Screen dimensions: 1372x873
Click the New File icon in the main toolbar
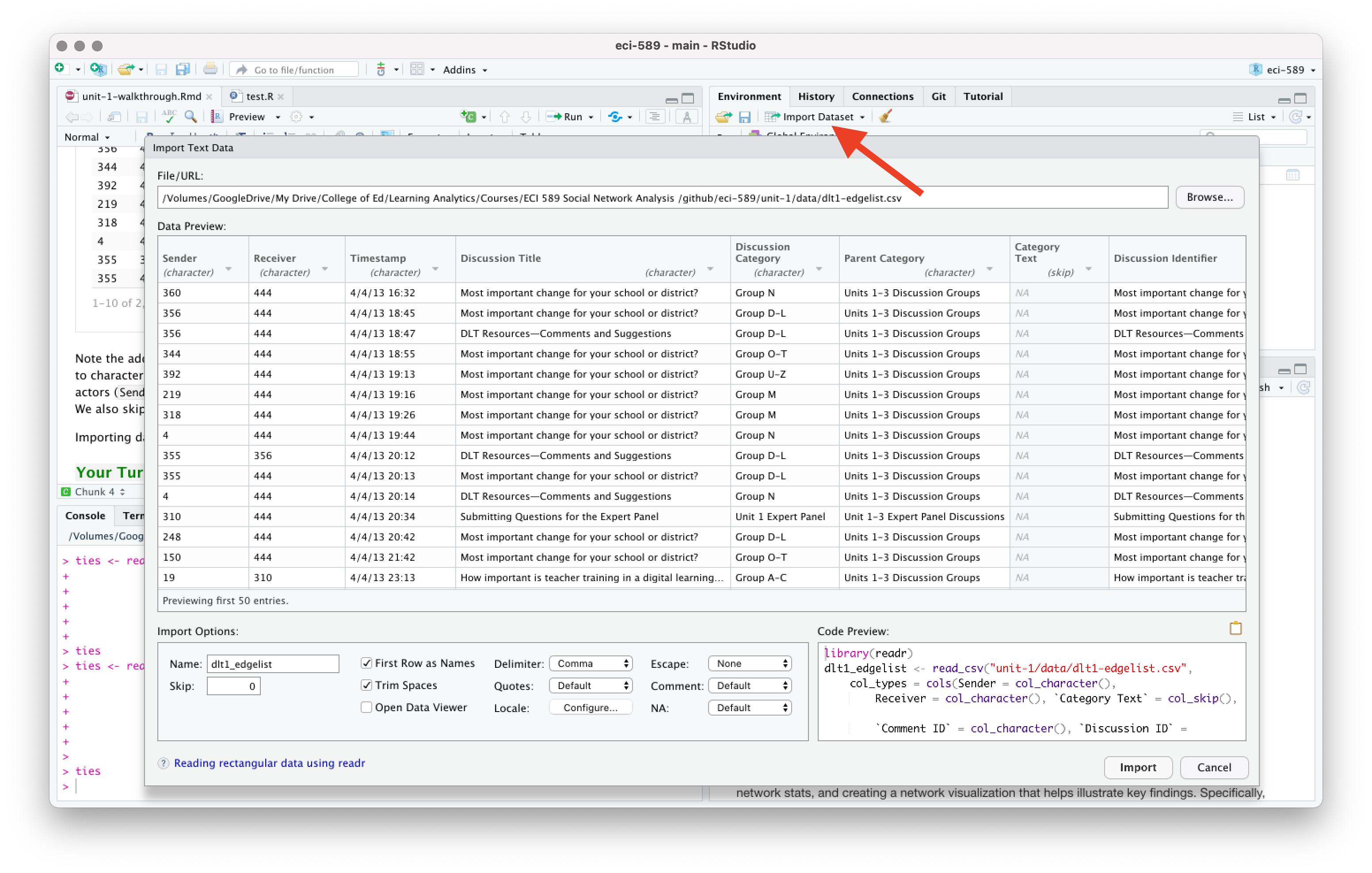point(60,69)
